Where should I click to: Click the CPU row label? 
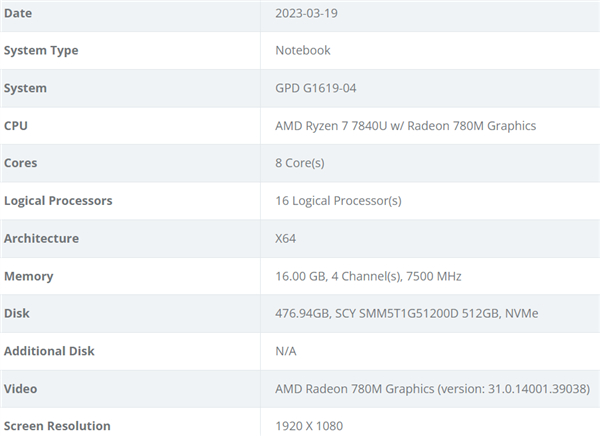pos(16,126)
